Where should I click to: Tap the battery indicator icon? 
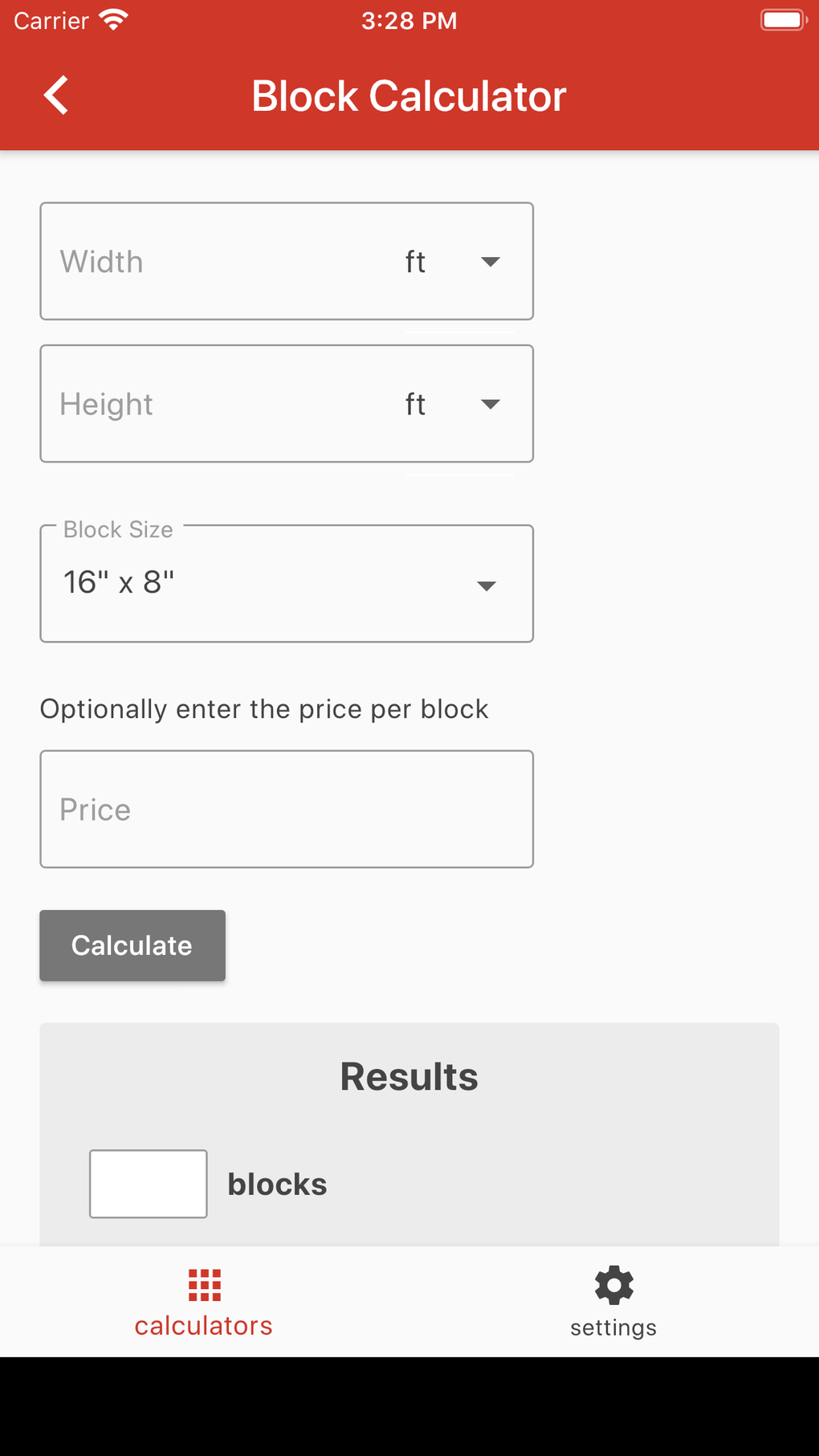(x=782, y=20)
